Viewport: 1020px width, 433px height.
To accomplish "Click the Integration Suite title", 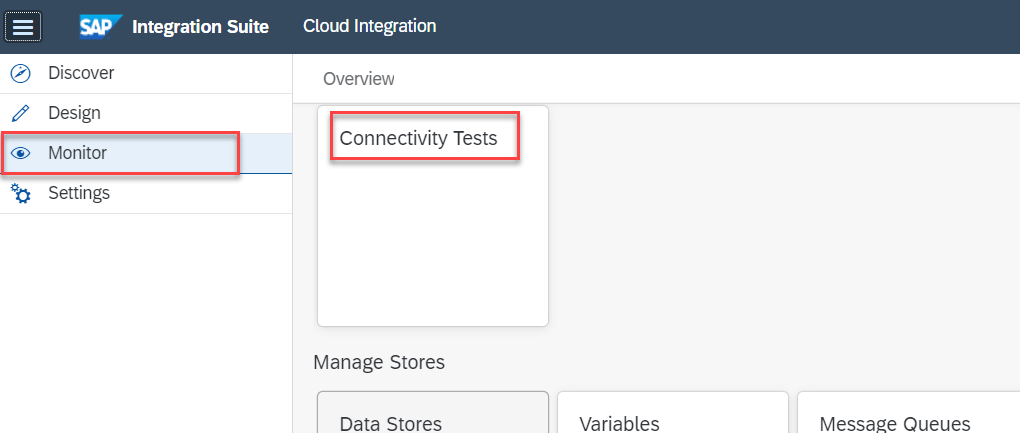I will pos(200,27).
